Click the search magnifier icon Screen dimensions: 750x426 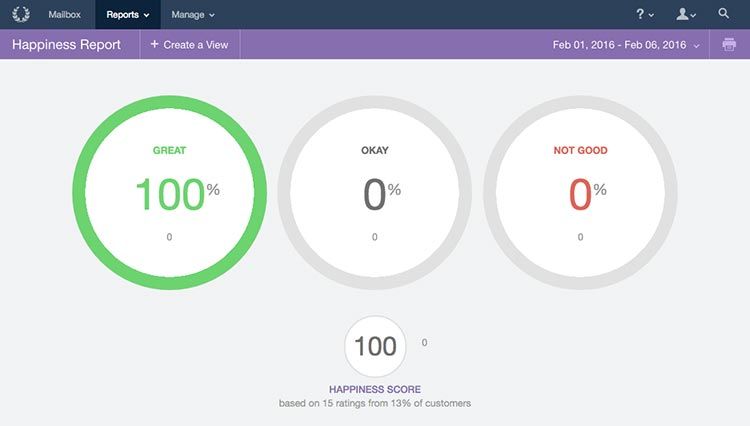724,14
